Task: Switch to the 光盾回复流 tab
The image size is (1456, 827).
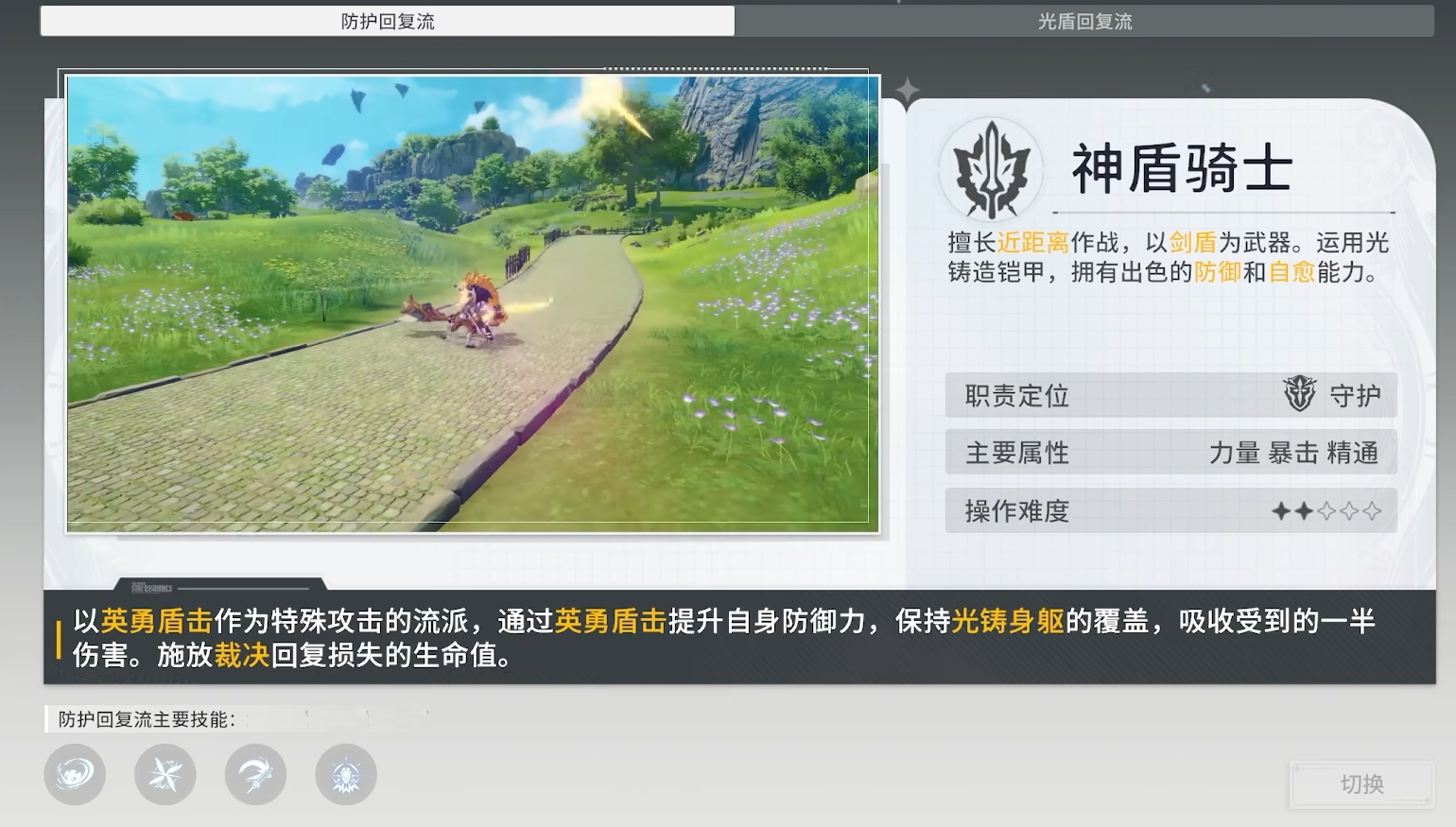Action: [1084, 20]
